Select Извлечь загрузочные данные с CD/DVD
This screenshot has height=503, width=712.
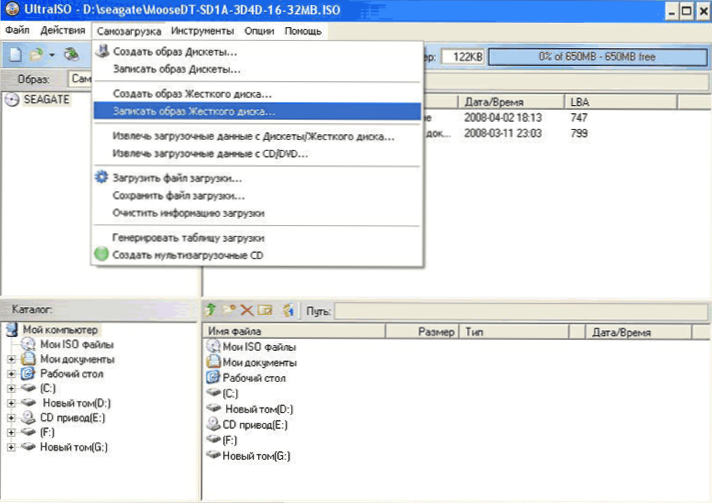[257, 153]
